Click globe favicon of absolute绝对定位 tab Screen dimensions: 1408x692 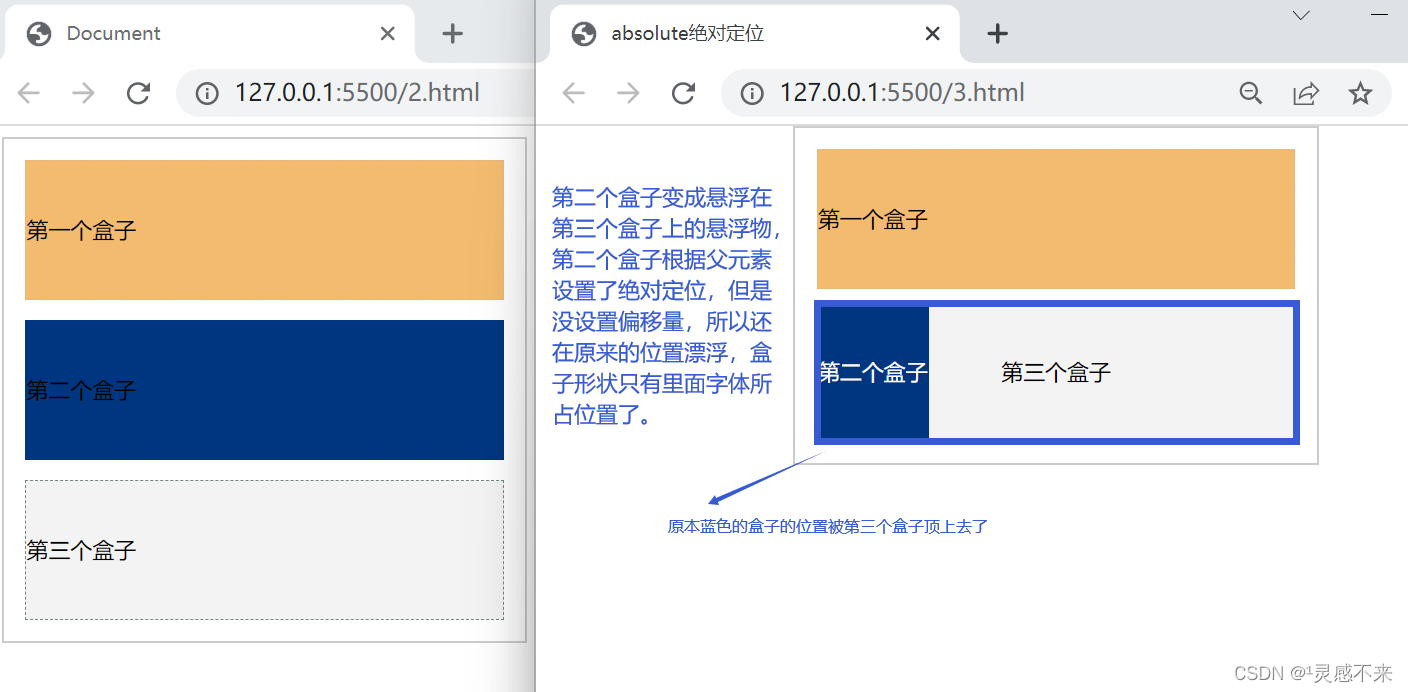584,34
